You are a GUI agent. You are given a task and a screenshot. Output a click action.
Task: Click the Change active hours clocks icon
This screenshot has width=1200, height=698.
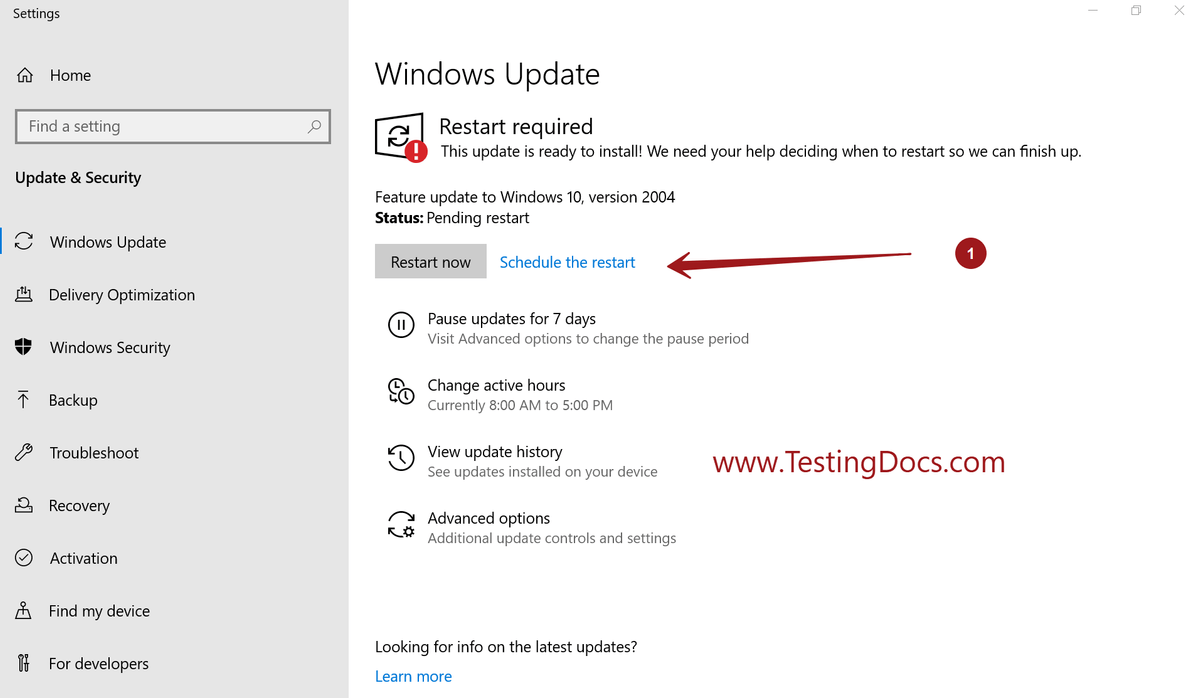pyautogui.click(x=401, y=392)
